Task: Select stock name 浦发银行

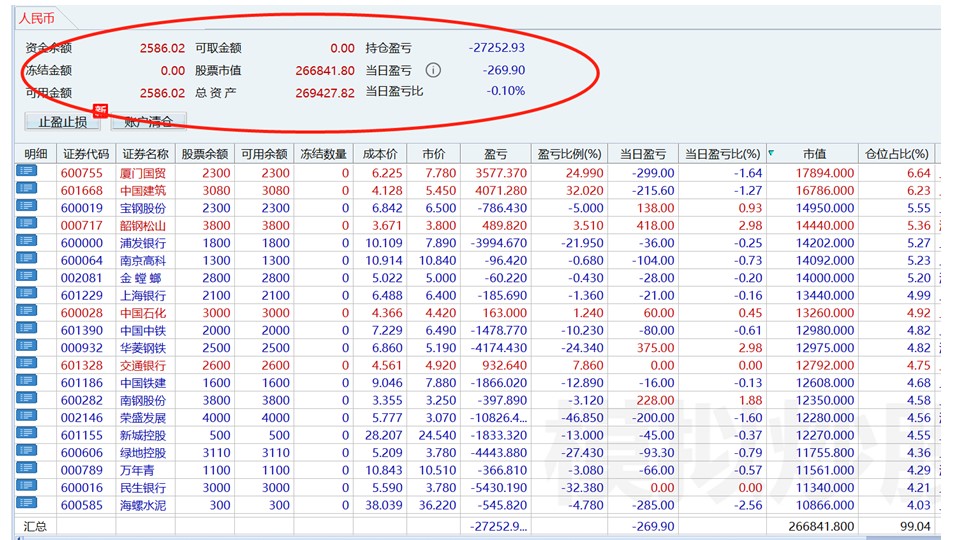Action: tap(143, 243)
